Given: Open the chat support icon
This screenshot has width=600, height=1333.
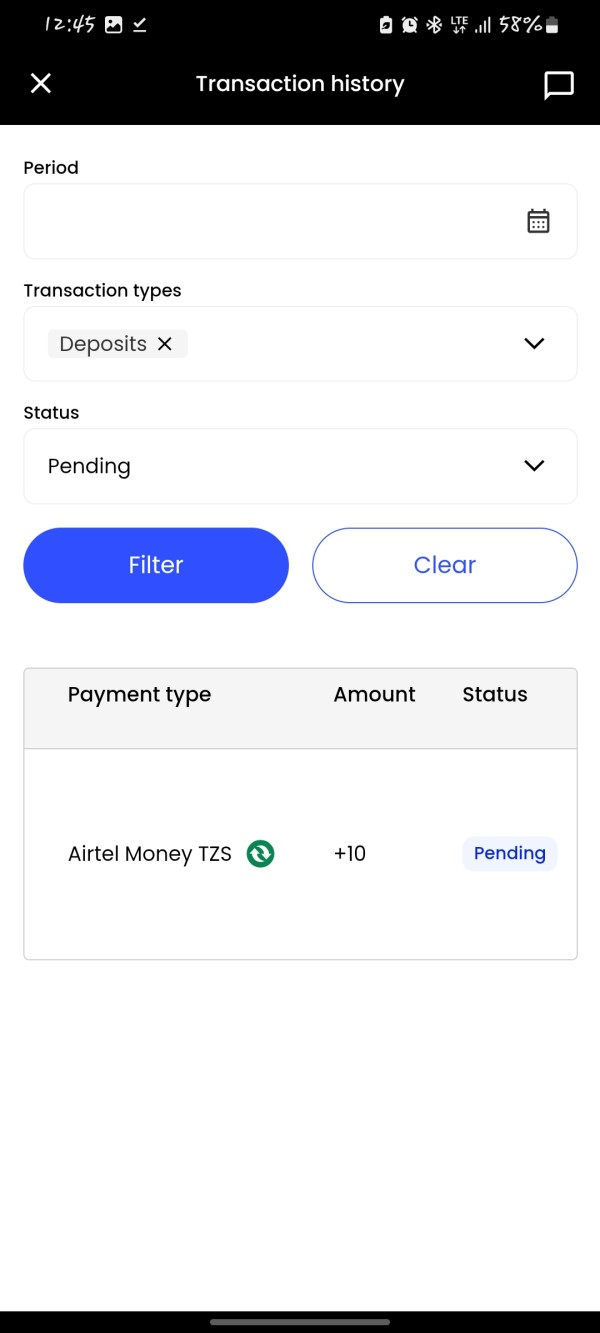Looking at the screenshot, I should [558, 85].
